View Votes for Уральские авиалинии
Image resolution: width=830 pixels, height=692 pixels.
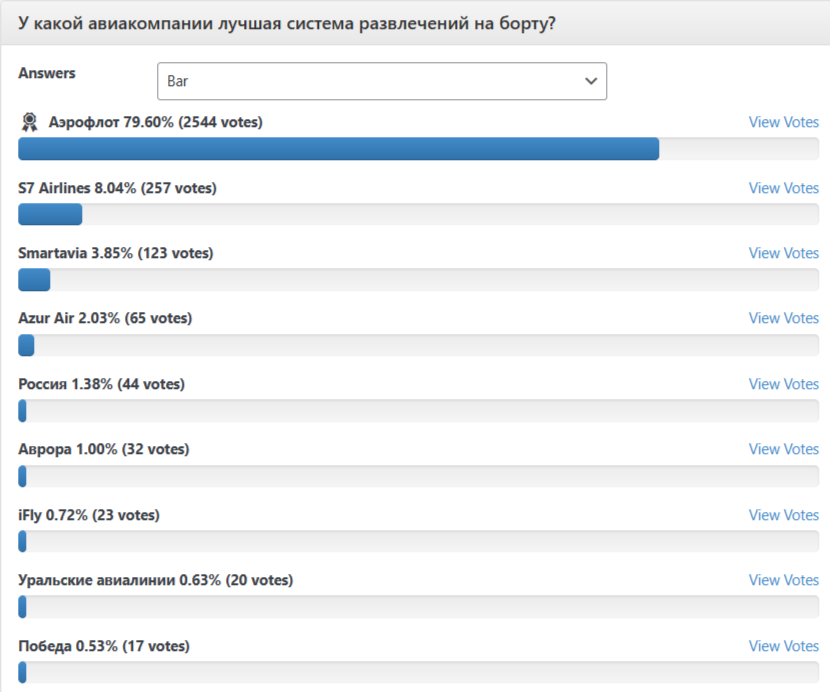(783, 580)
